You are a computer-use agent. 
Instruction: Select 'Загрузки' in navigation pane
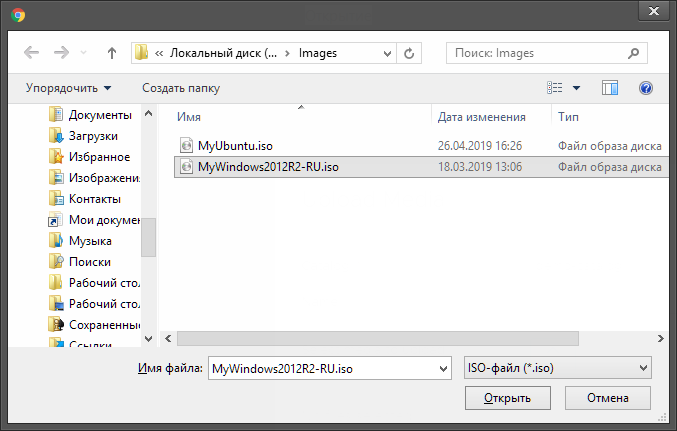click(x=93, y=136)
